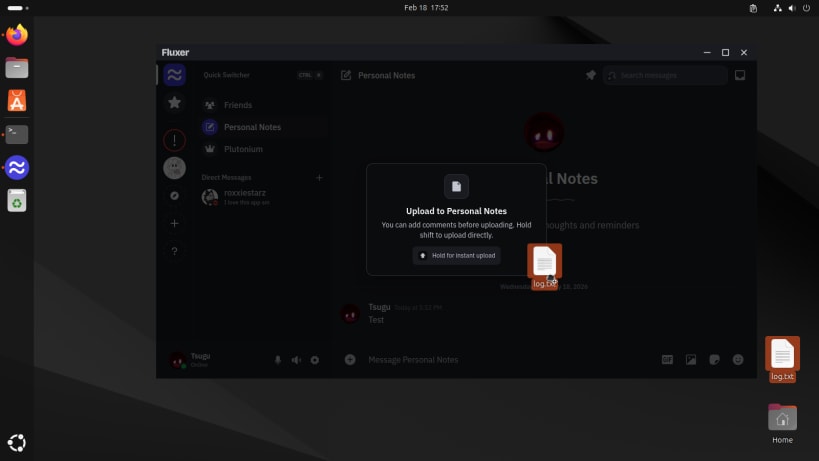Open Quick Switcher search field
Screen dimensions: 819x461
(x=263, y=75)
